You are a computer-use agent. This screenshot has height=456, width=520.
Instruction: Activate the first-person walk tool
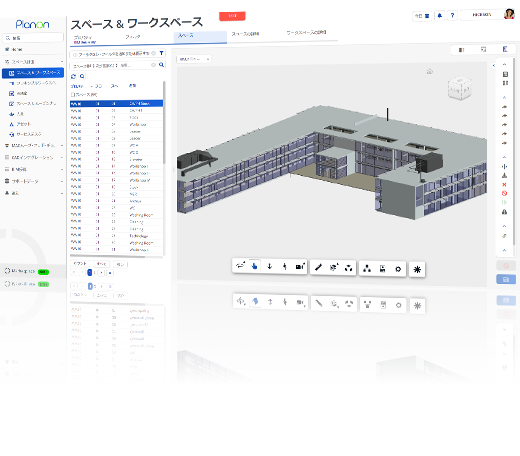tap(285, 266)
